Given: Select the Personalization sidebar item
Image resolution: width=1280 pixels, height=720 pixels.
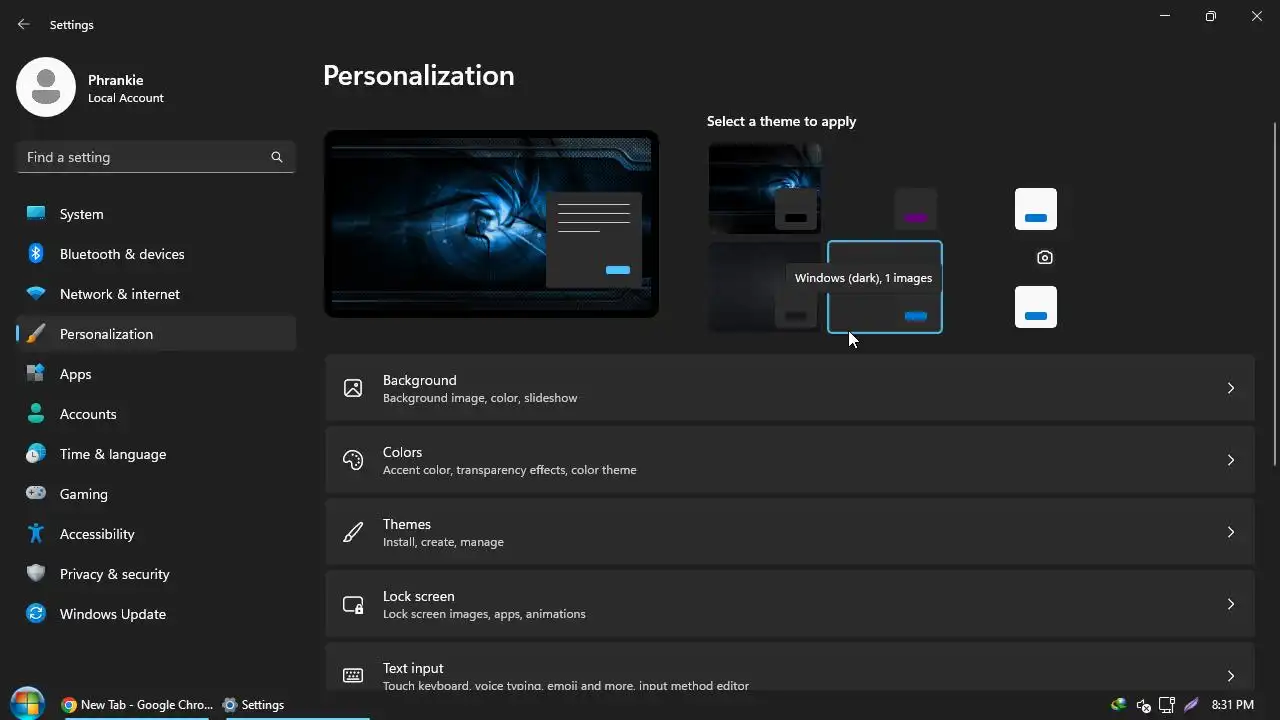Looking at the screenshot, I should point(156,334).
